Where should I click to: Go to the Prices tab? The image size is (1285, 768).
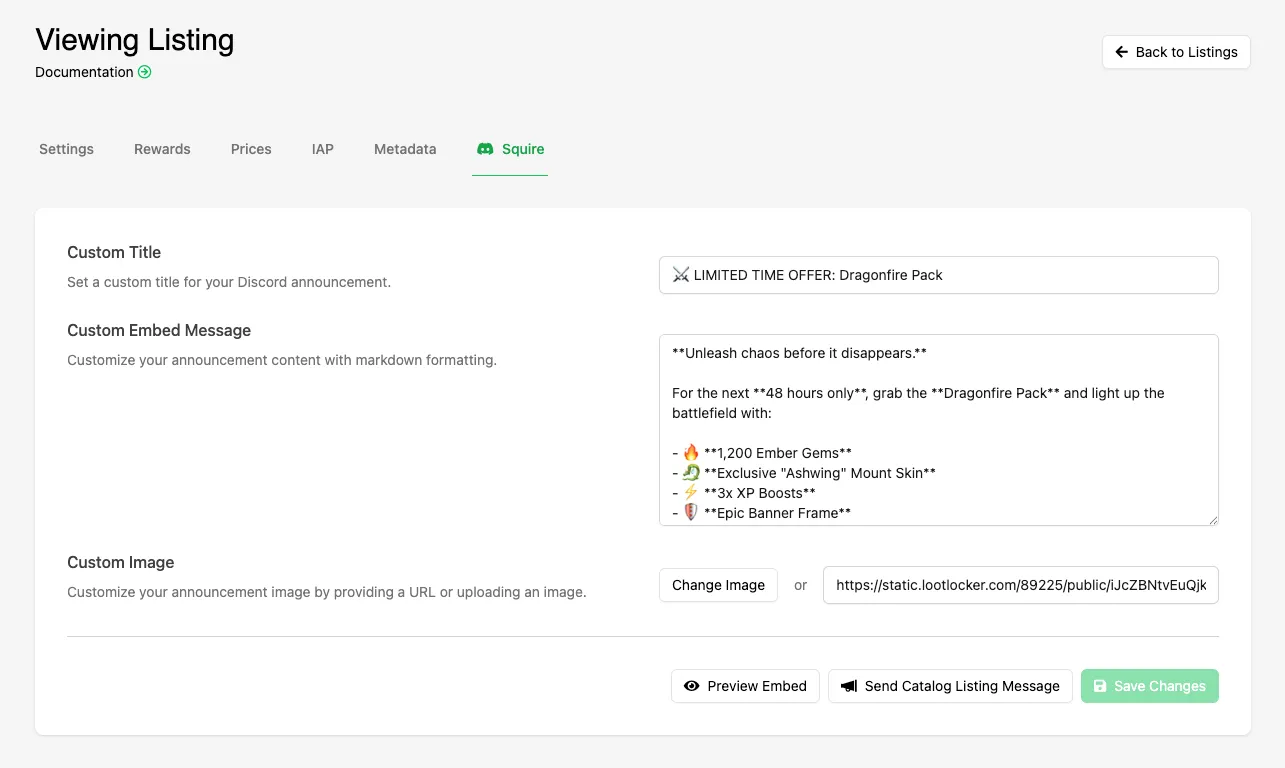coord(251,149)
